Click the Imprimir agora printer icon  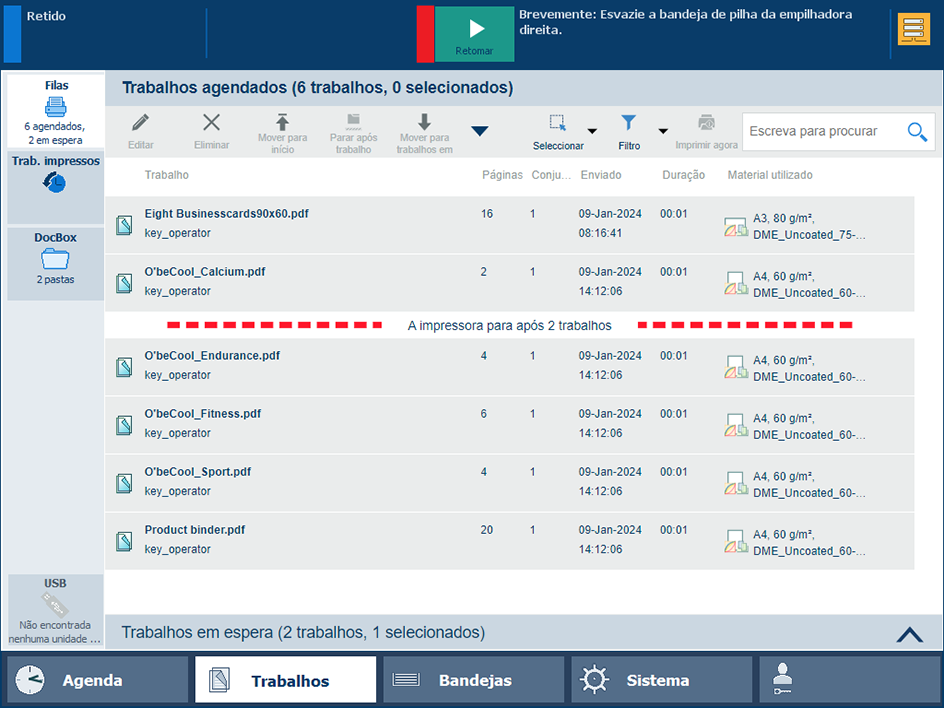point(706,123)
